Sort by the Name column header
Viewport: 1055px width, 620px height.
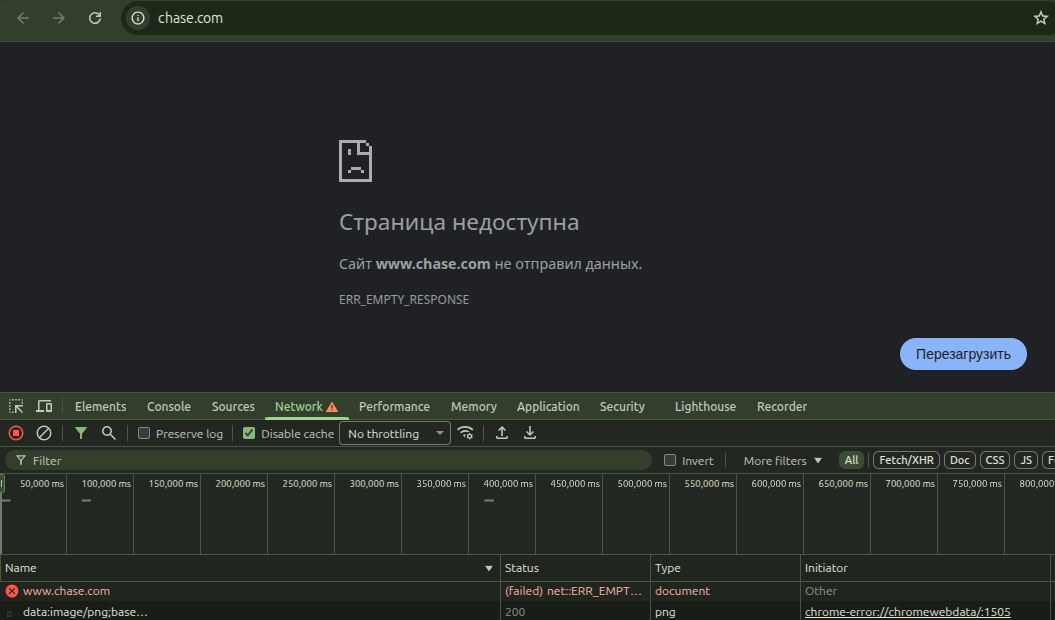tap(250, 568)
